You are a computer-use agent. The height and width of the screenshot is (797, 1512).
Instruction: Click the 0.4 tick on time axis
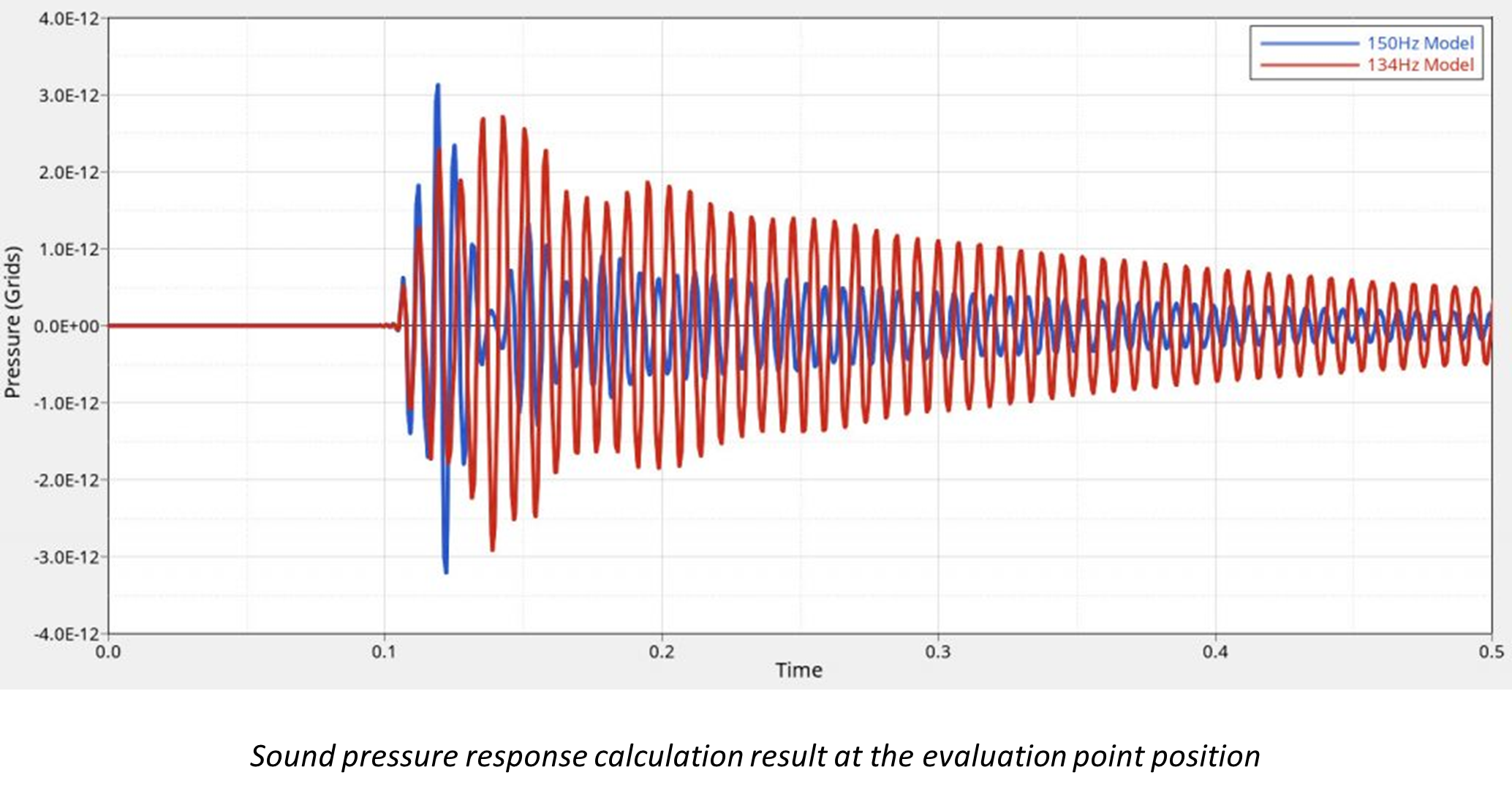click(x=1215, y=651)
